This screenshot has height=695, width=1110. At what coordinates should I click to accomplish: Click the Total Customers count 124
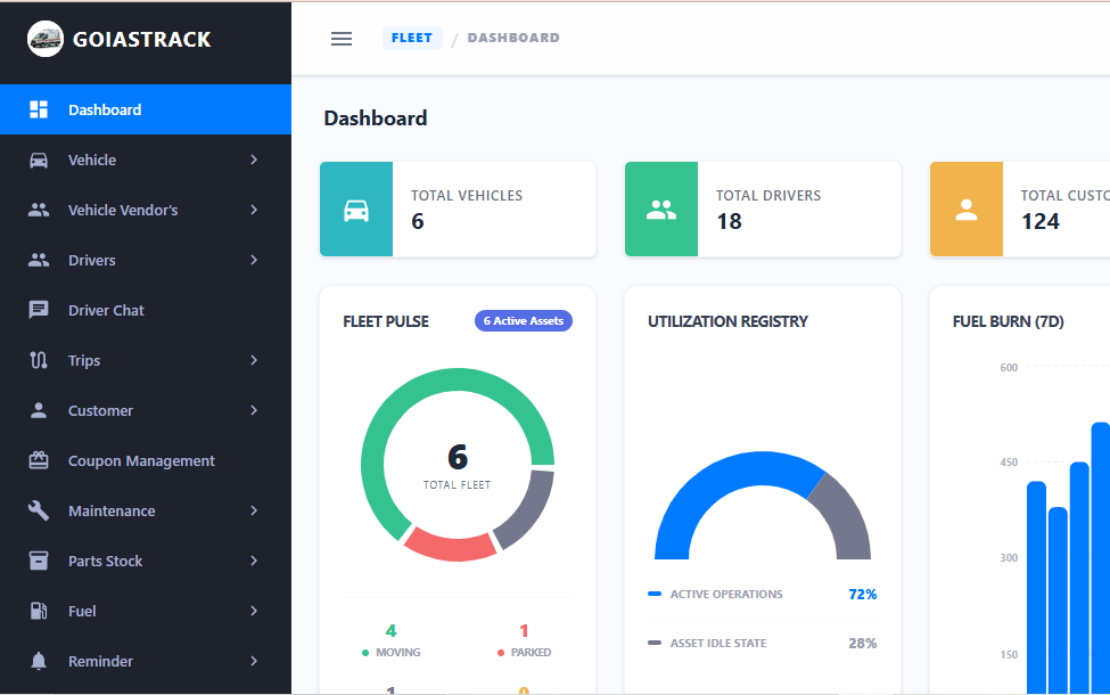(1041, 222)
